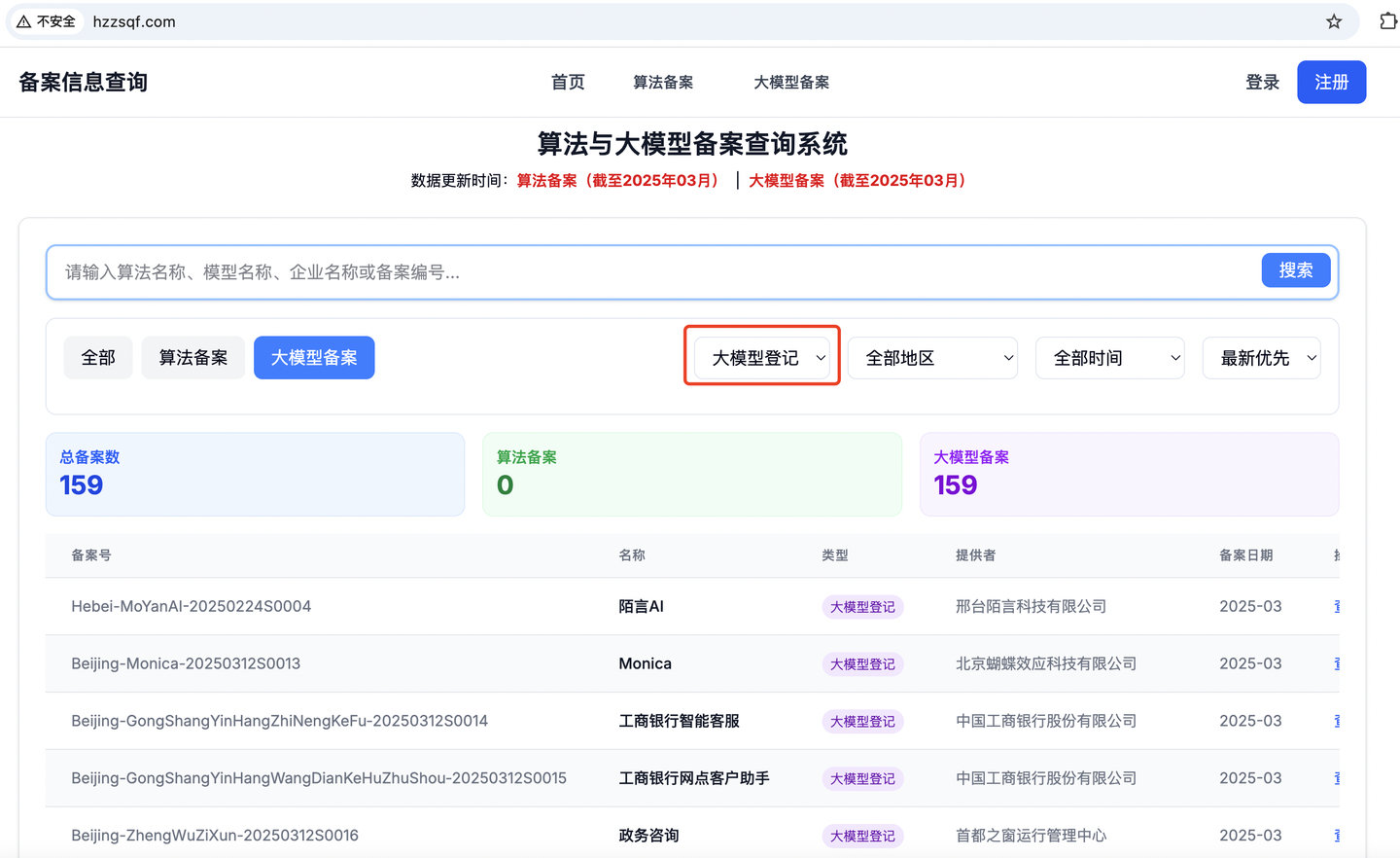1400x858 pixels.
Task: Click record Beijing-GongShangYinHangZhiNengKeFu-20250312S0014
Action: pyautogui.click(x=280, y=721)
